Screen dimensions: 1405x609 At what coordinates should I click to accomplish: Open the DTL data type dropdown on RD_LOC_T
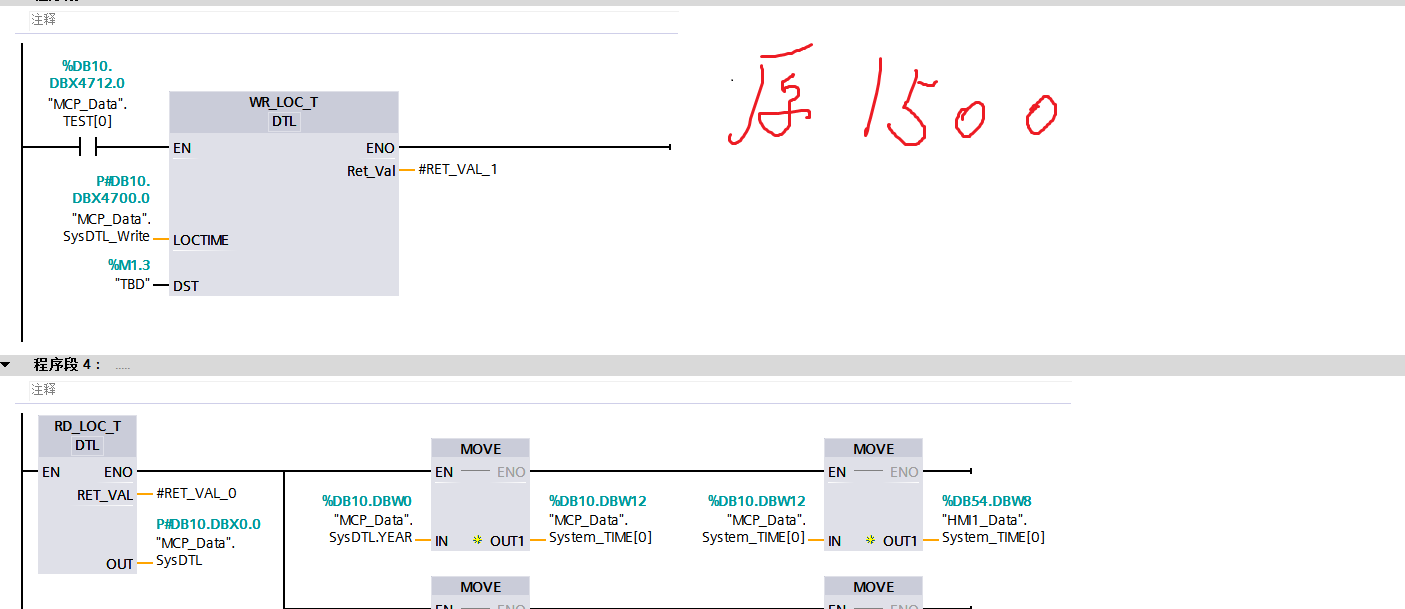tap(87, 445)
